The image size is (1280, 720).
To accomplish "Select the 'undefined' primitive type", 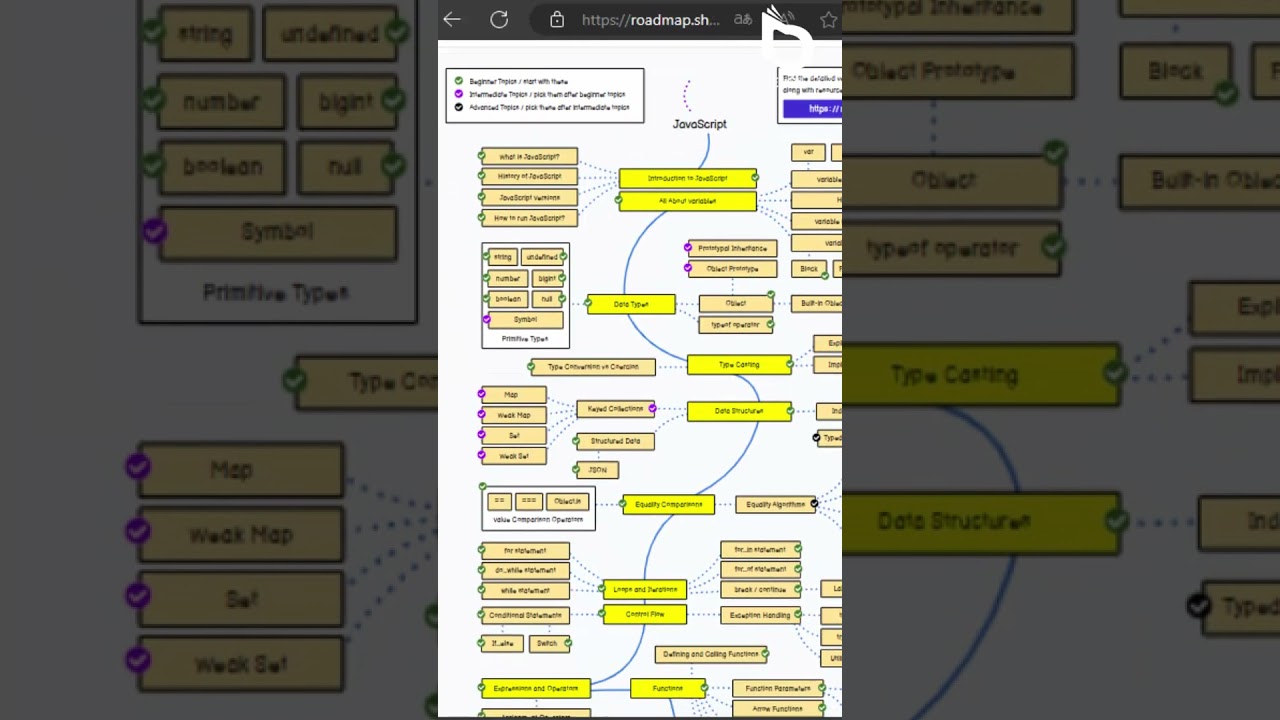I will click(543, 257).
